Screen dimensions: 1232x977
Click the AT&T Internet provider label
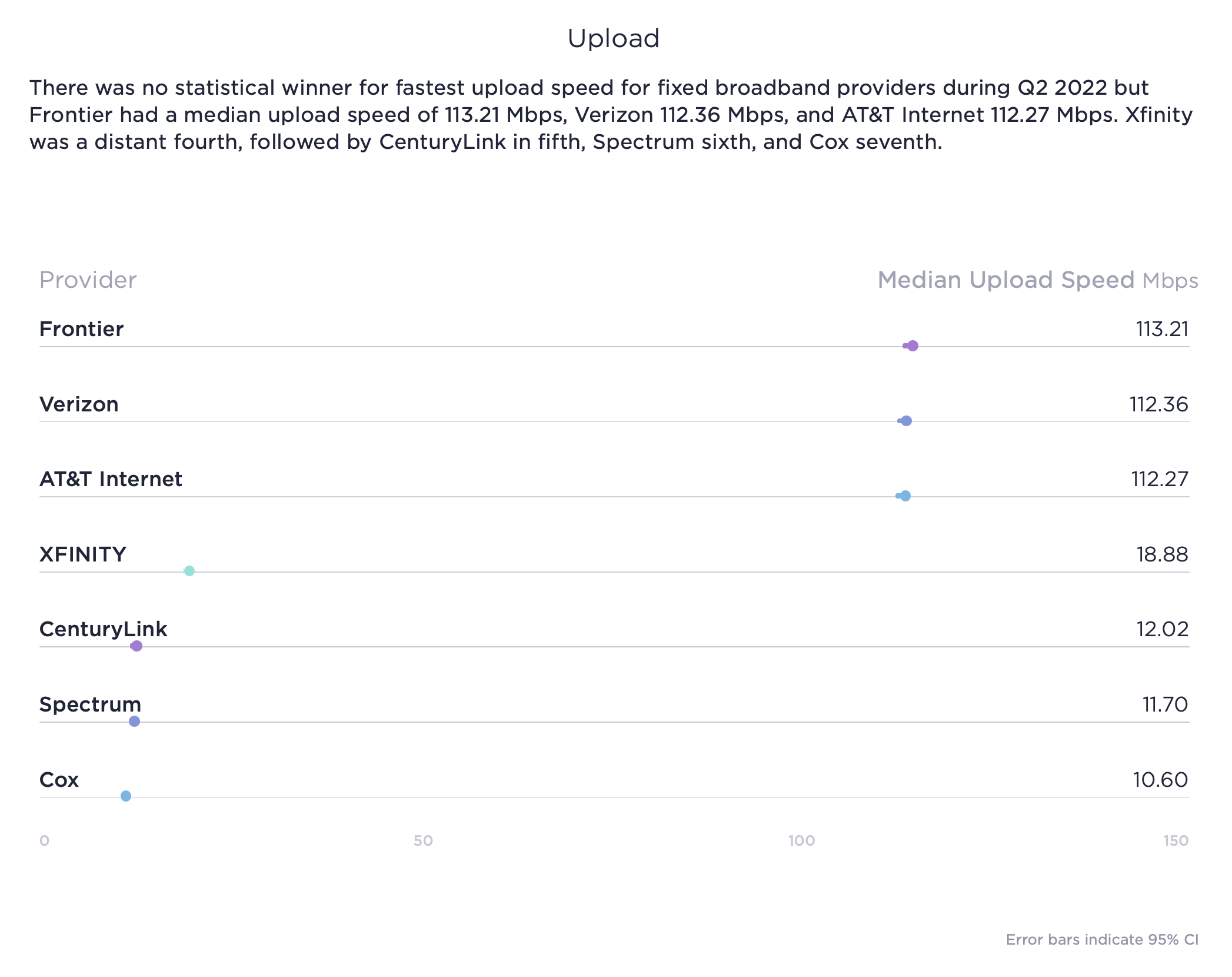tap(111, 479)
